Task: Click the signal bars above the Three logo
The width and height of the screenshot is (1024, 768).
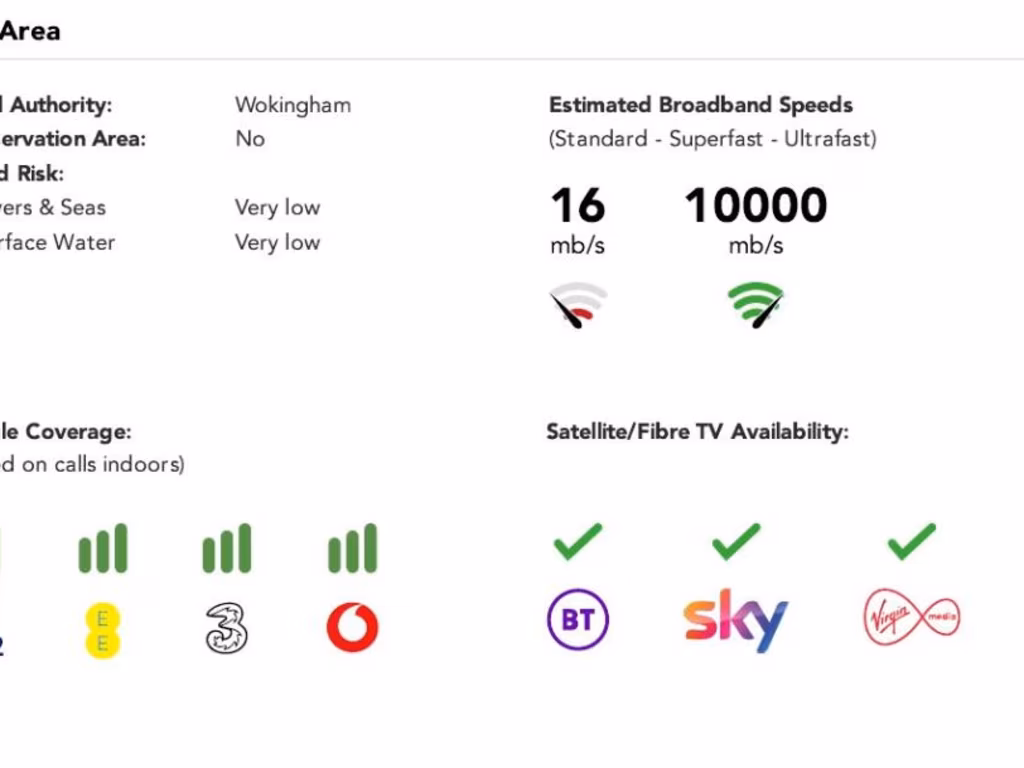Action: 227,549
